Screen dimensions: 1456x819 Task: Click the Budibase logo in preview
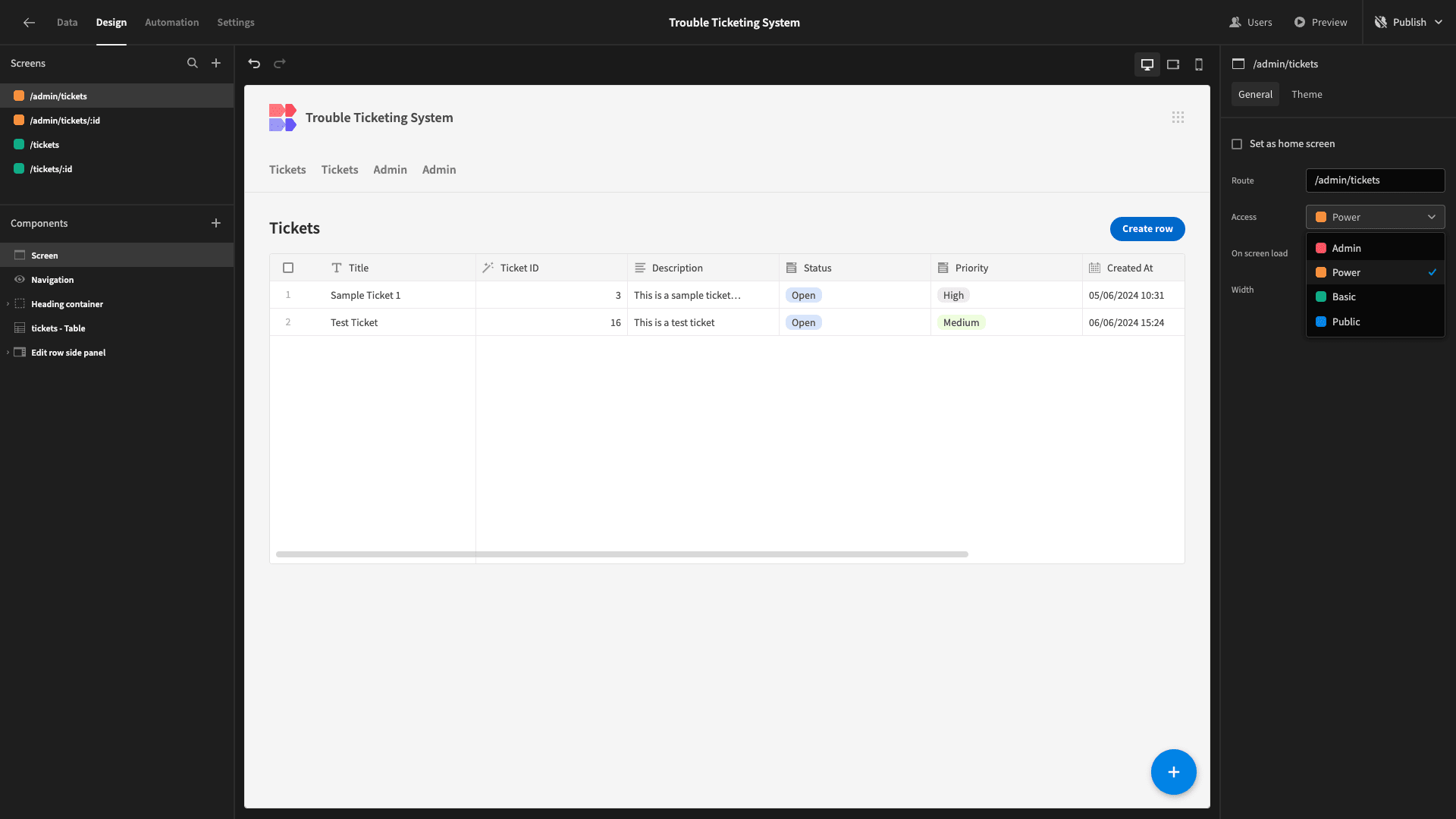[x=283, y=118]
